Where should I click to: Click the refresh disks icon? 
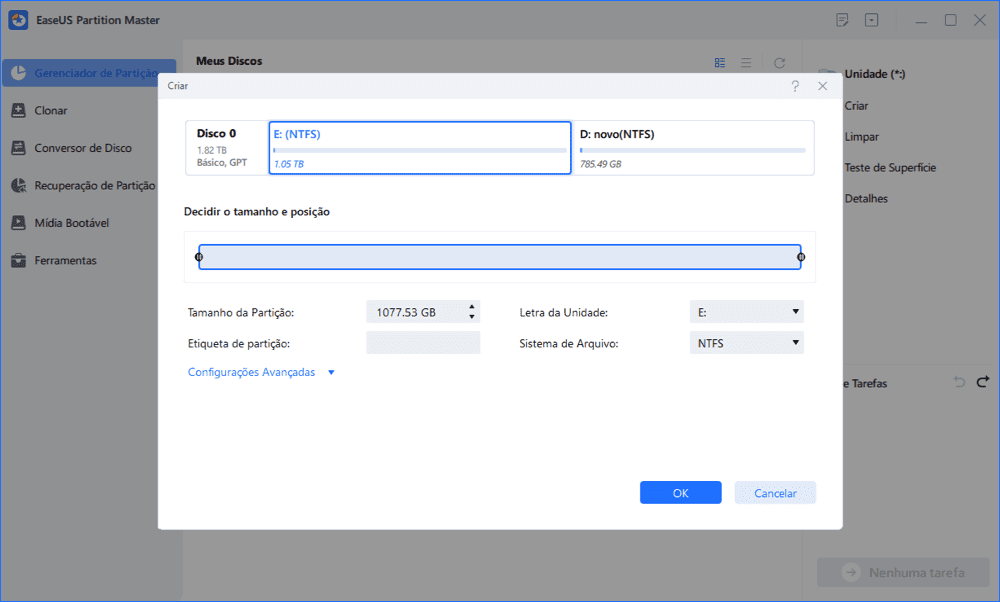779,62
